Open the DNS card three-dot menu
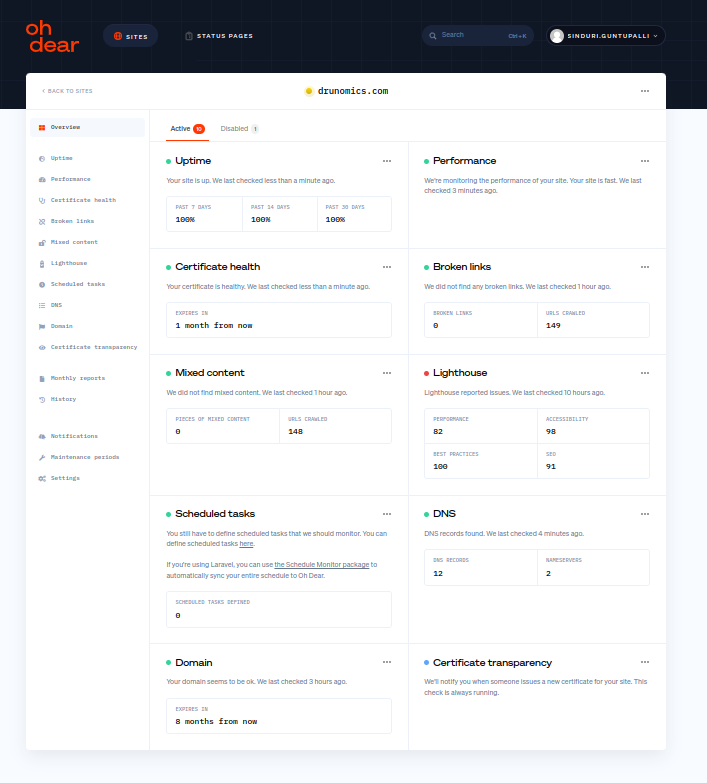This screenshot has height=783, width=707. pyautogui.click(x=644, y=514)
